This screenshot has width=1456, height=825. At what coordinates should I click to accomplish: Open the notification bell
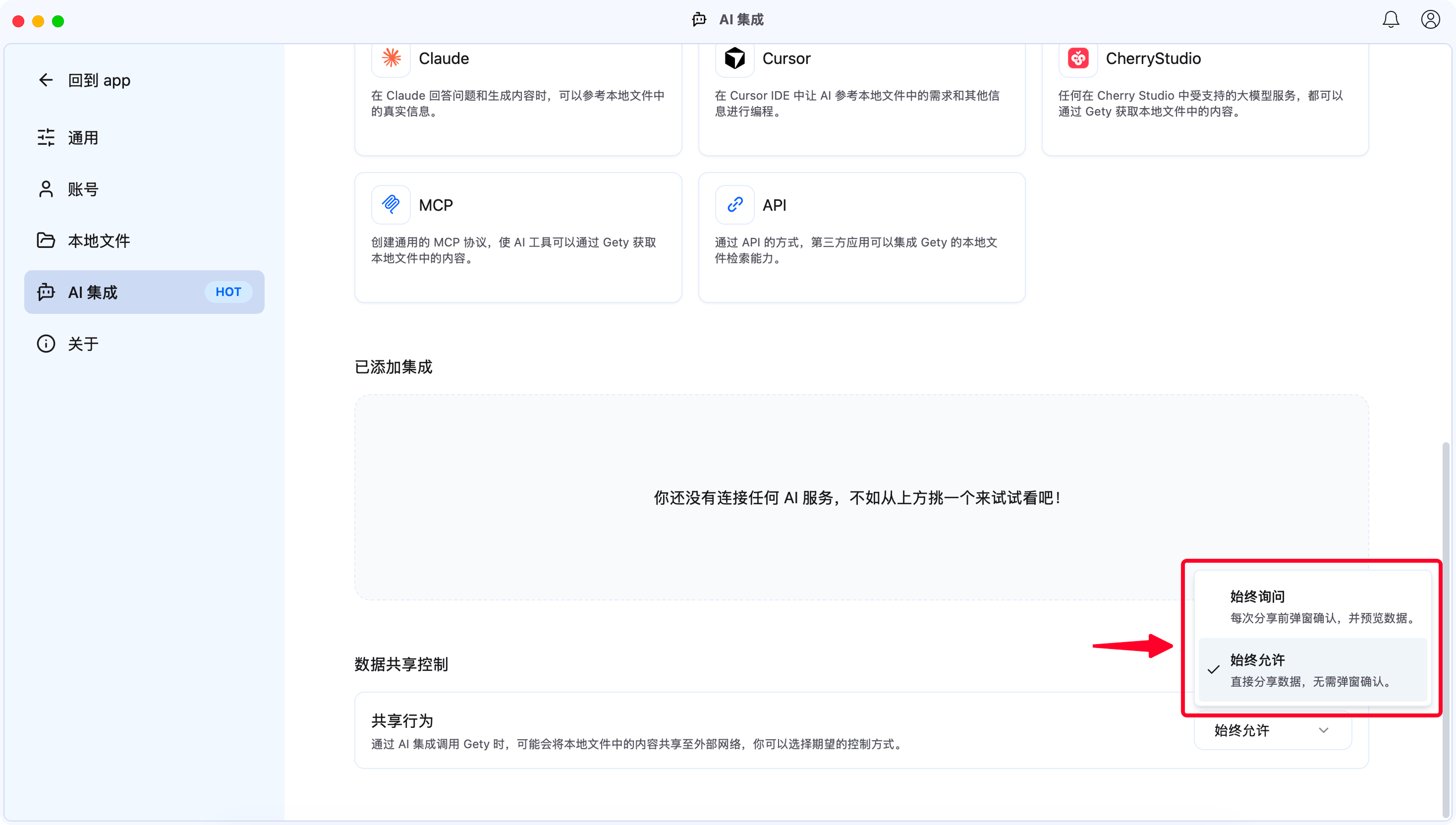(1391, 19)
